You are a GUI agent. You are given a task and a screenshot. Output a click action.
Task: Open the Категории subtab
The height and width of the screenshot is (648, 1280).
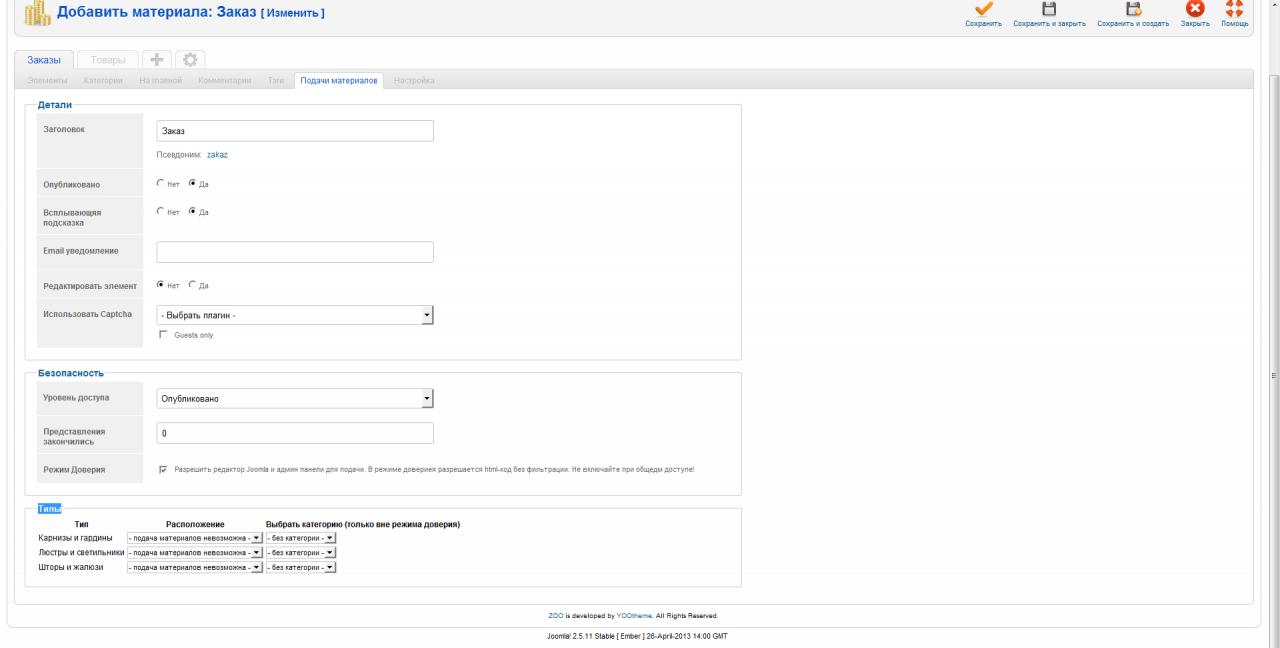tap(103, 79)
